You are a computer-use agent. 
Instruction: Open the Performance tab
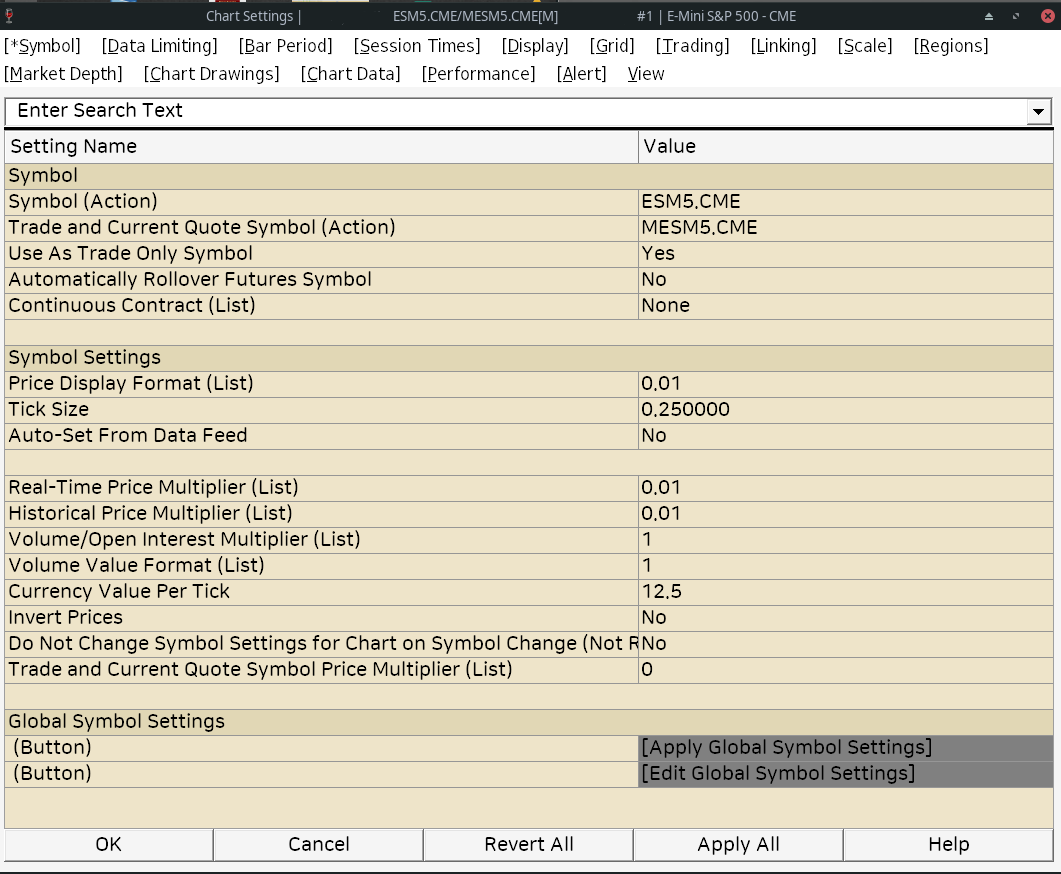point(478,74)
